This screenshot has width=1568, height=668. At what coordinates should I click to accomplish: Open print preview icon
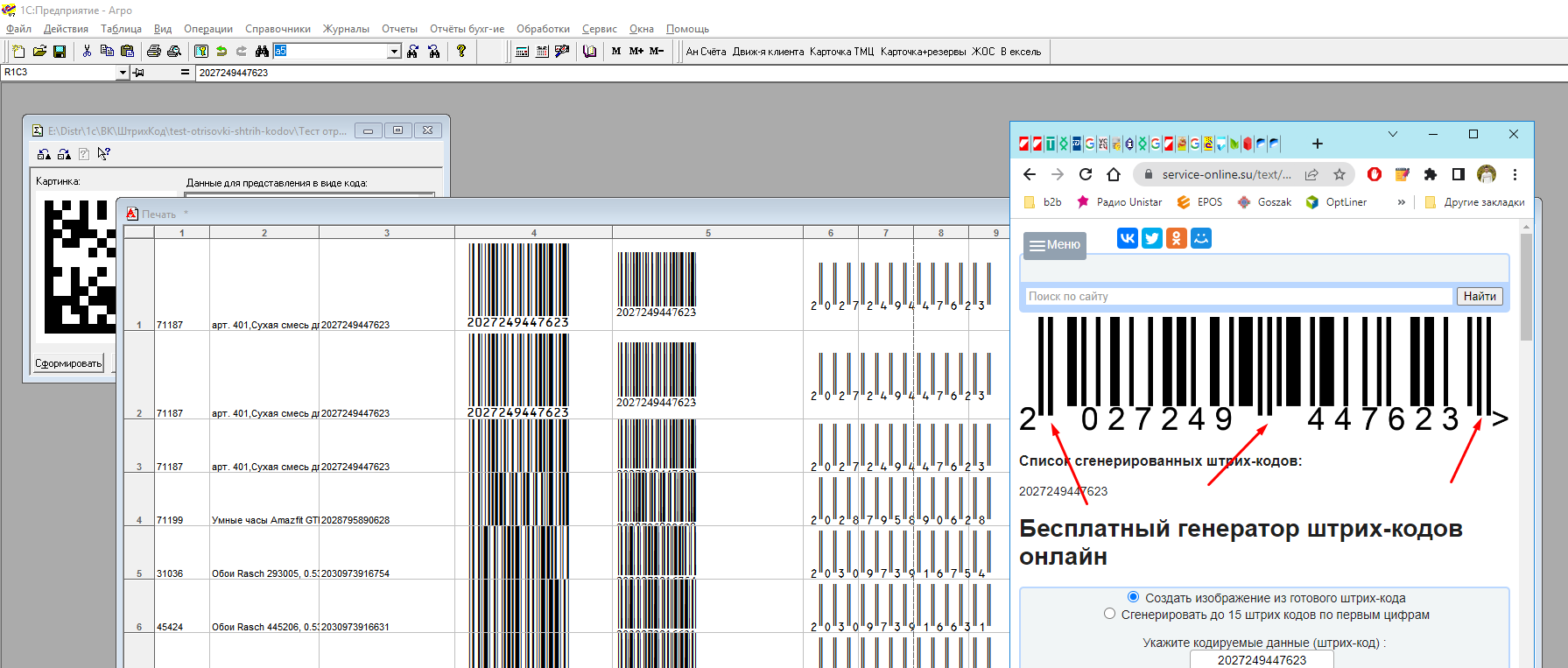click(174, 52)
